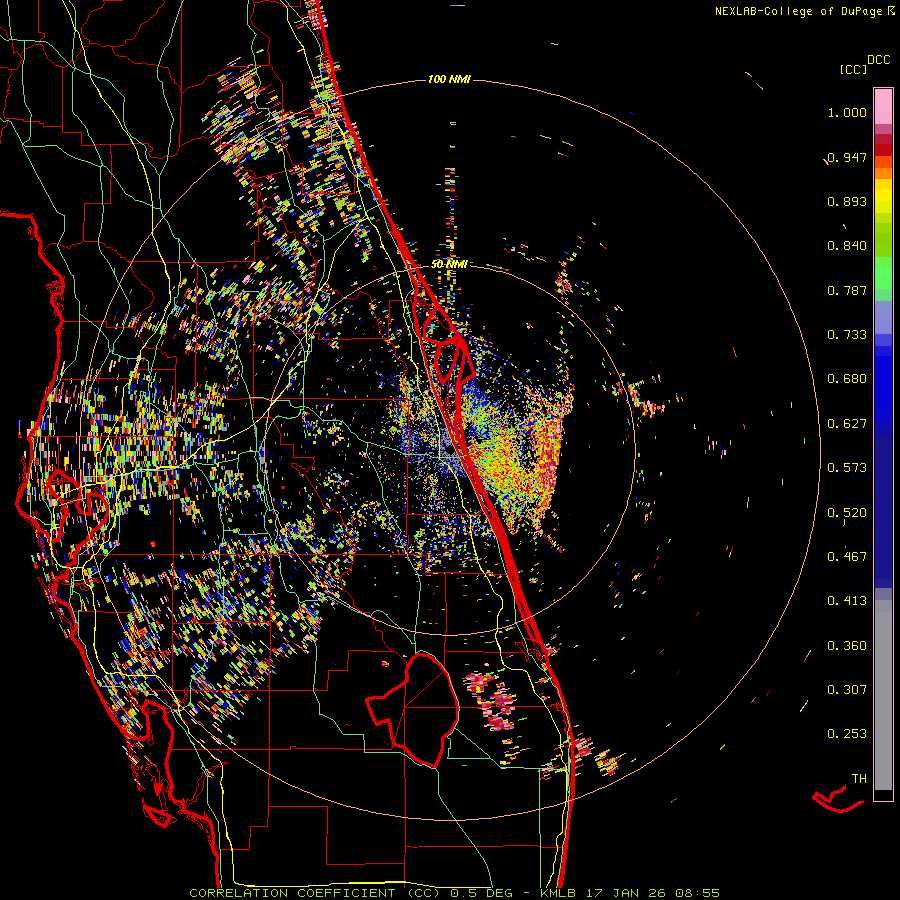Click the 100 NMI range ring label

click(449, 79)
